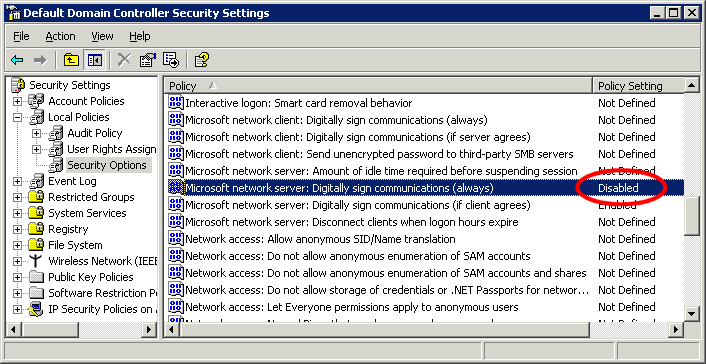This screenshot has width=706, height=364.
Task: Toggle the Show/Hide Console Tree icon
Action: point(95,60)
